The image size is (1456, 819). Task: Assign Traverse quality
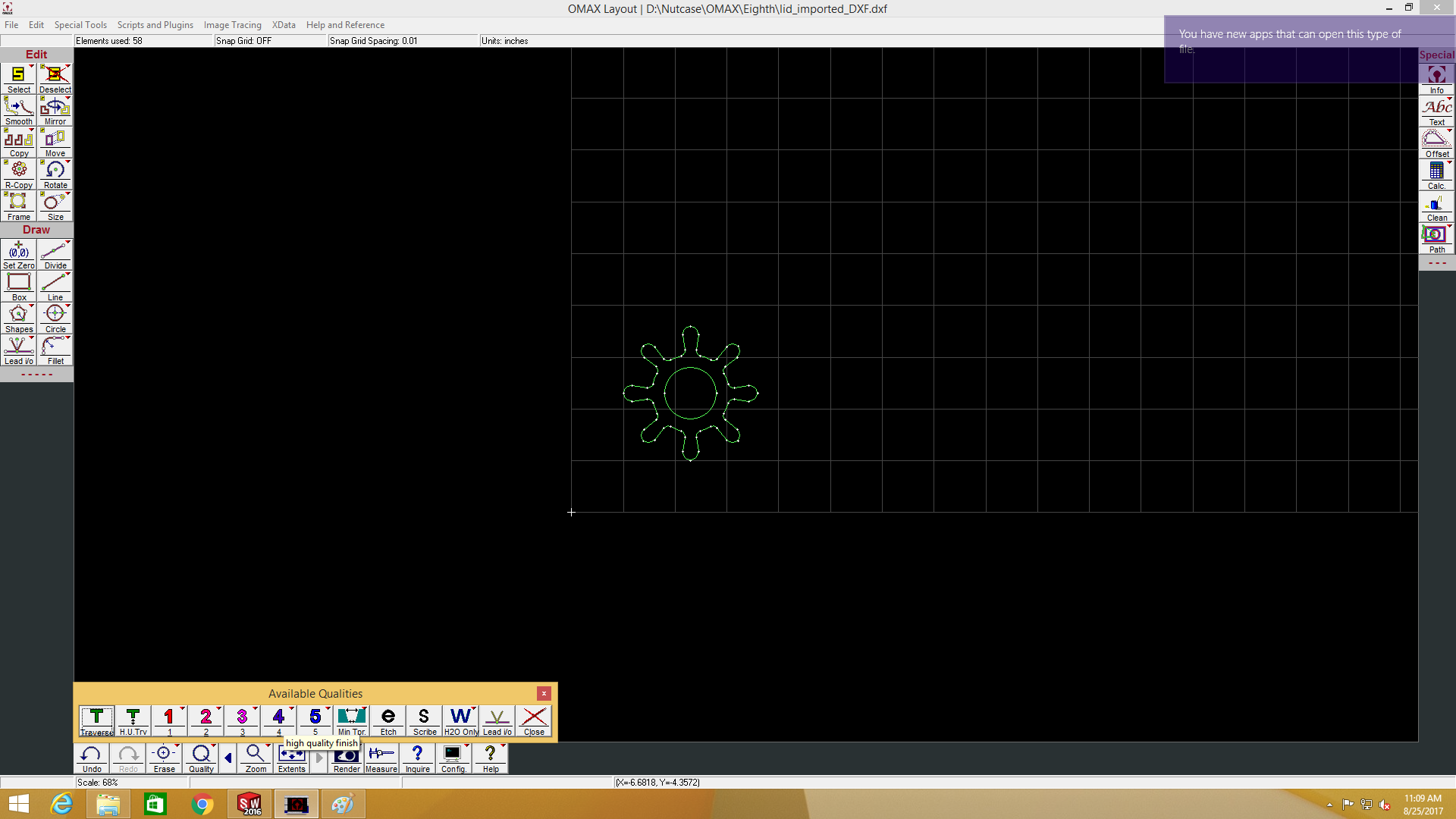pyautogui.click(x=96, y=721)
